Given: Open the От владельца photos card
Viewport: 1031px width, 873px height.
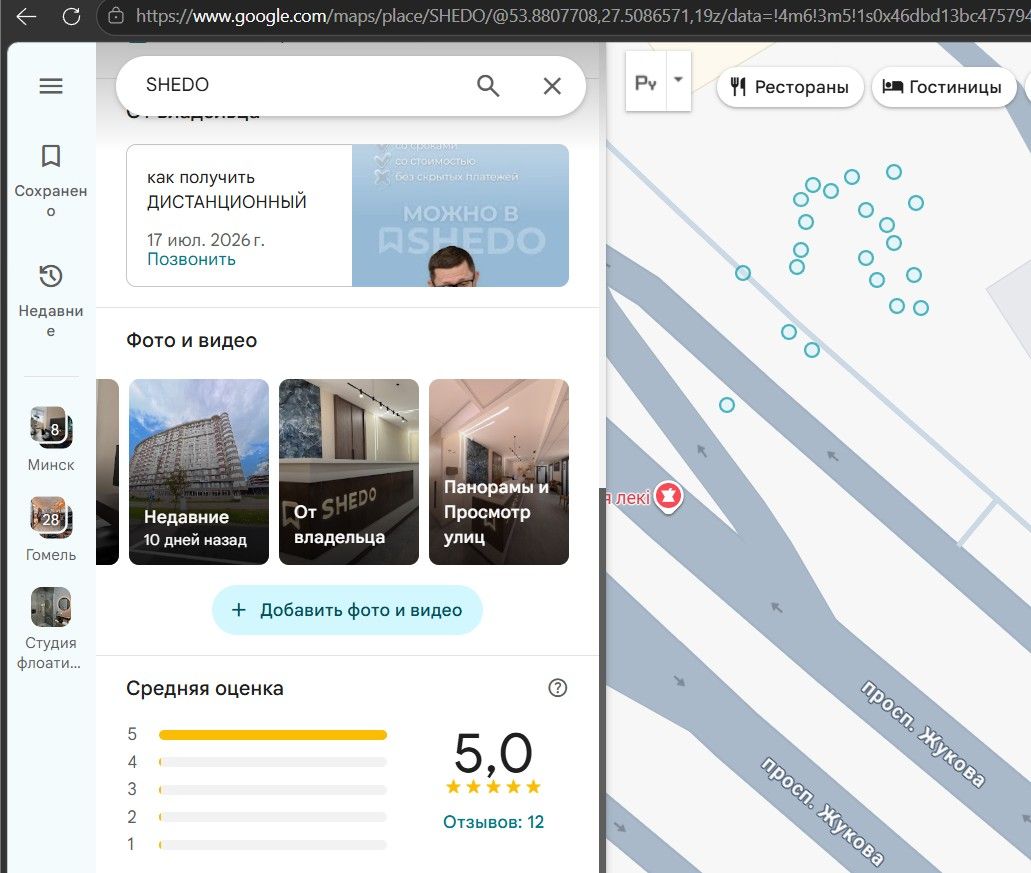Looking at the screenshot, I should pos(348,472).
